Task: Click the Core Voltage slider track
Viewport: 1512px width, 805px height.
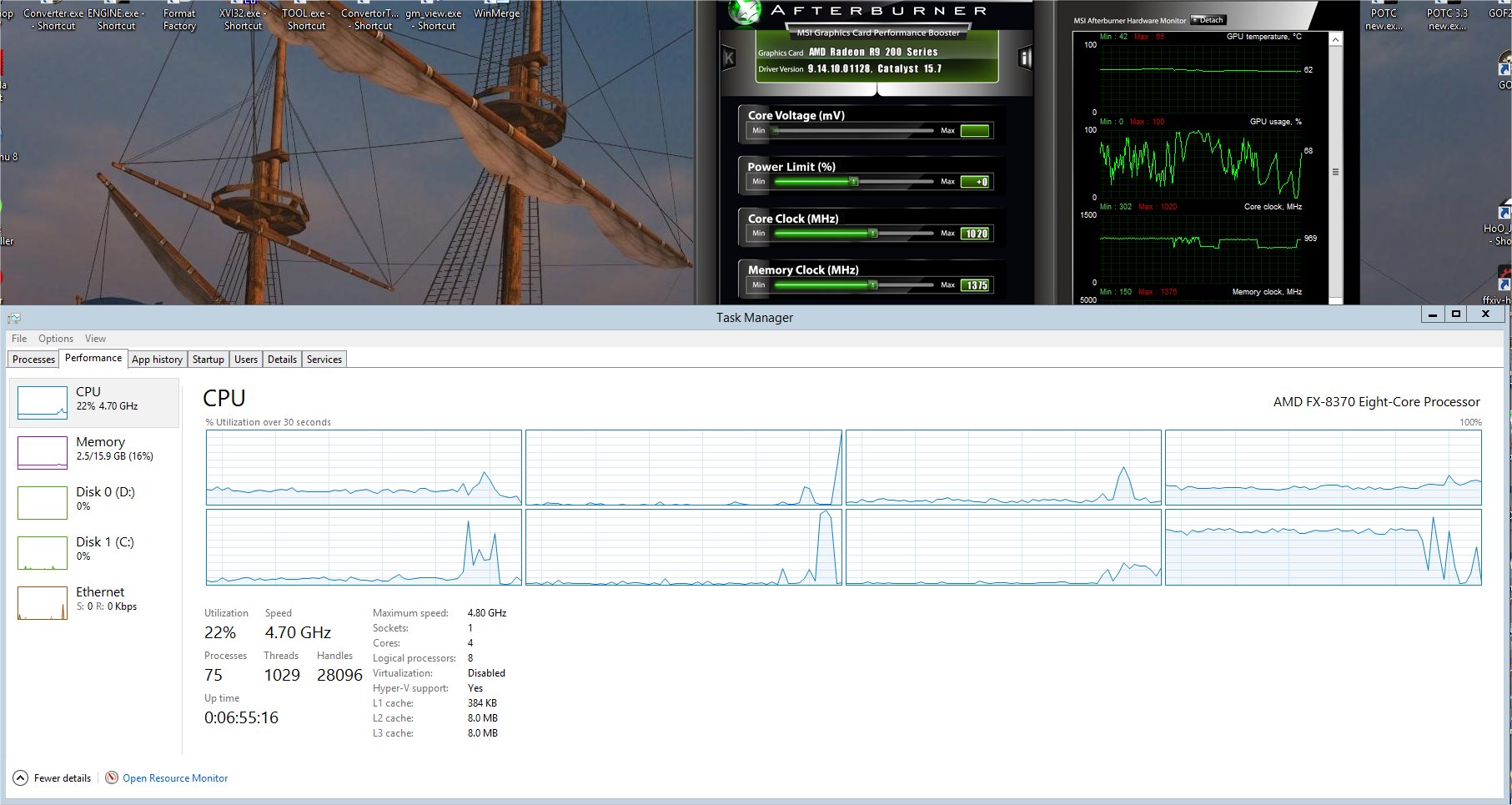Action: coord(854,130)
